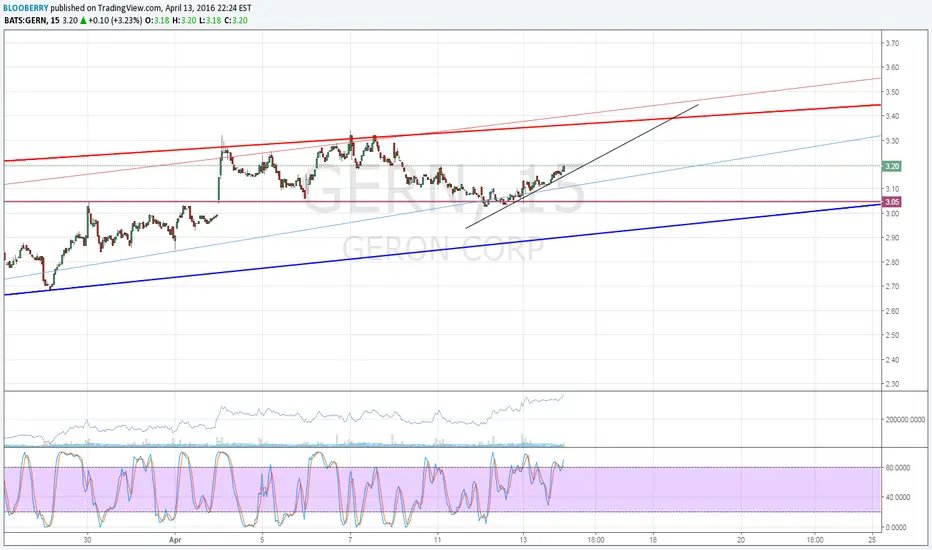Click the 13 date label on time axis
932x550 pixels.
(524, 540)
